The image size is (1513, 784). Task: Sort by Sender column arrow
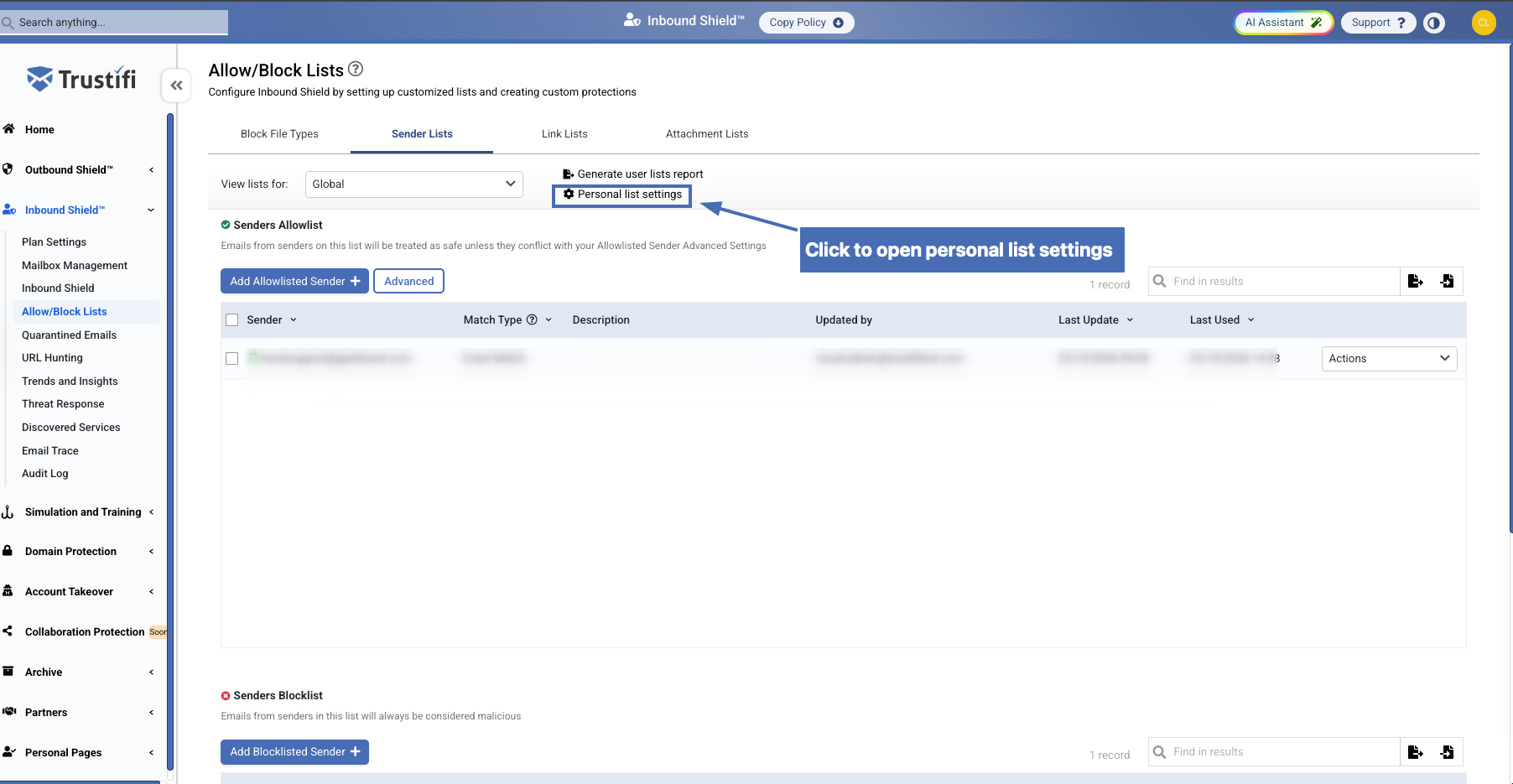pos(294,319)
